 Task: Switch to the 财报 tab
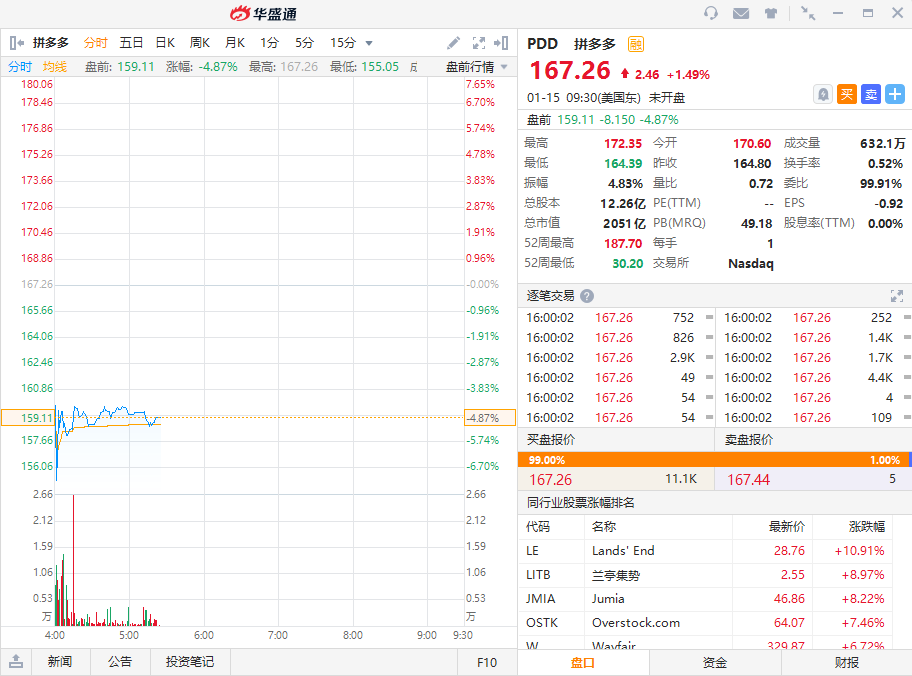click(847, 662)
